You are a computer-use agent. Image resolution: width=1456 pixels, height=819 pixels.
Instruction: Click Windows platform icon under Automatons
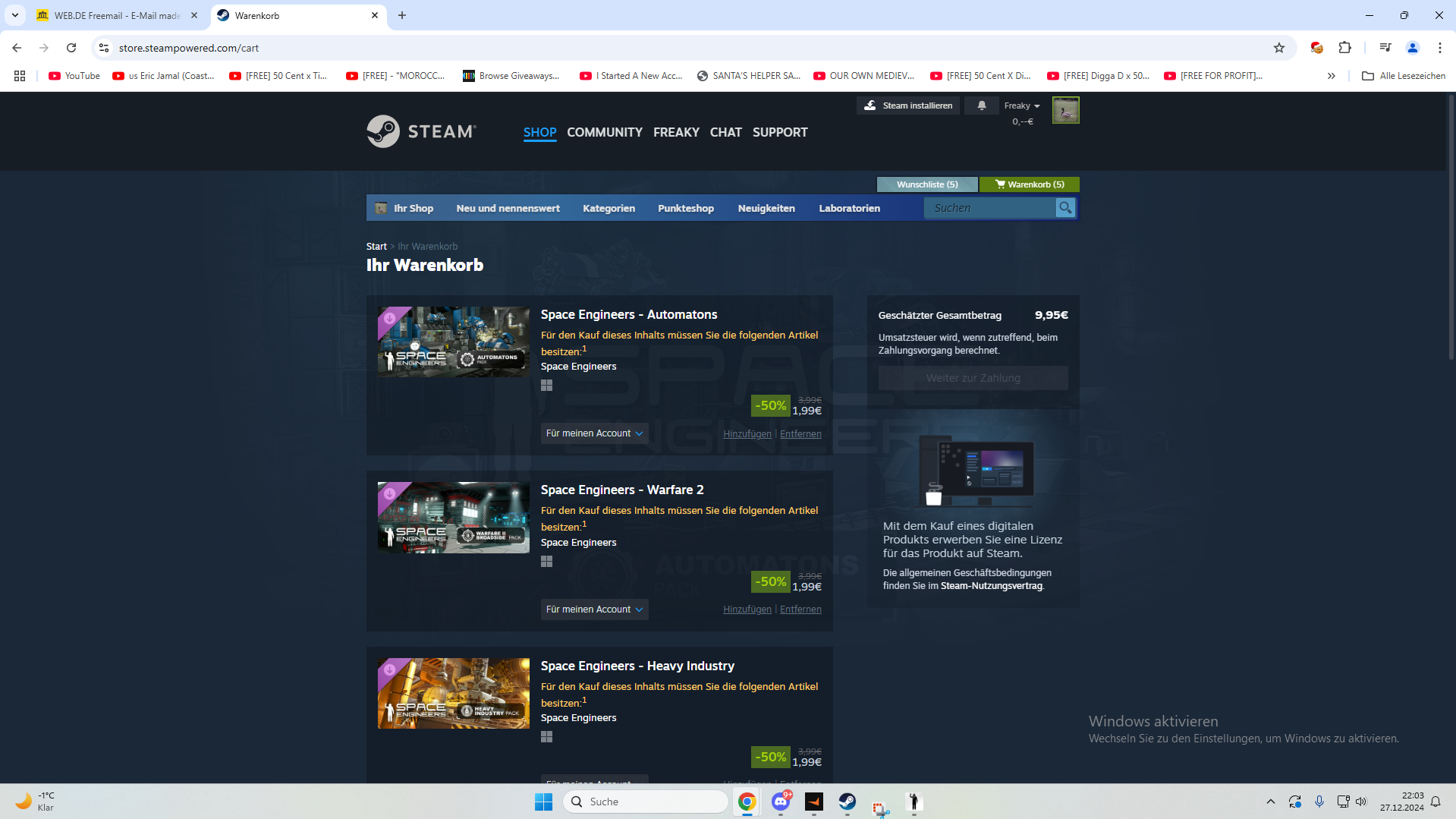coord(546,386)
